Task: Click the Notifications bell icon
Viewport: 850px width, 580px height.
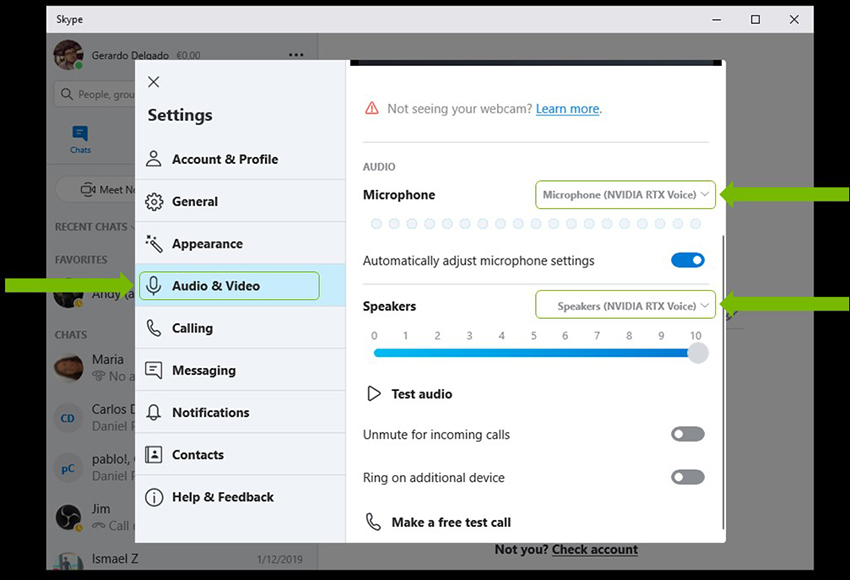Action: 154,412
